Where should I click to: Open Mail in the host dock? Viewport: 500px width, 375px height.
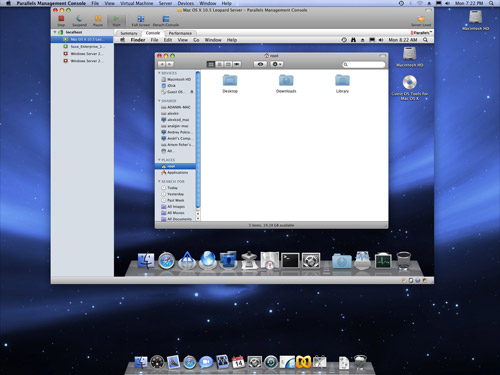pos(173,362)
